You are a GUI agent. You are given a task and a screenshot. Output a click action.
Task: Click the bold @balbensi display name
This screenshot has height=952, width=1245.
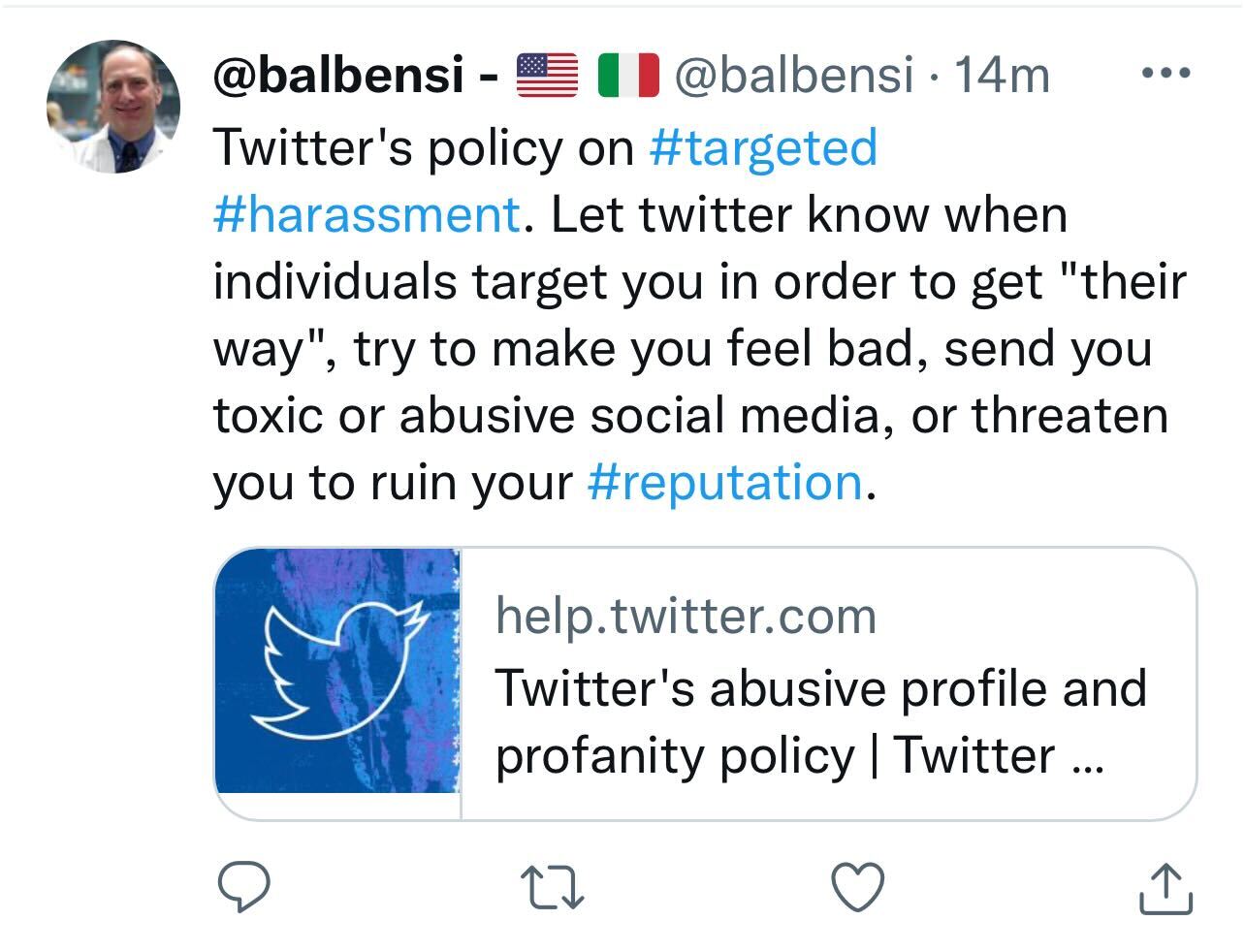338,75
